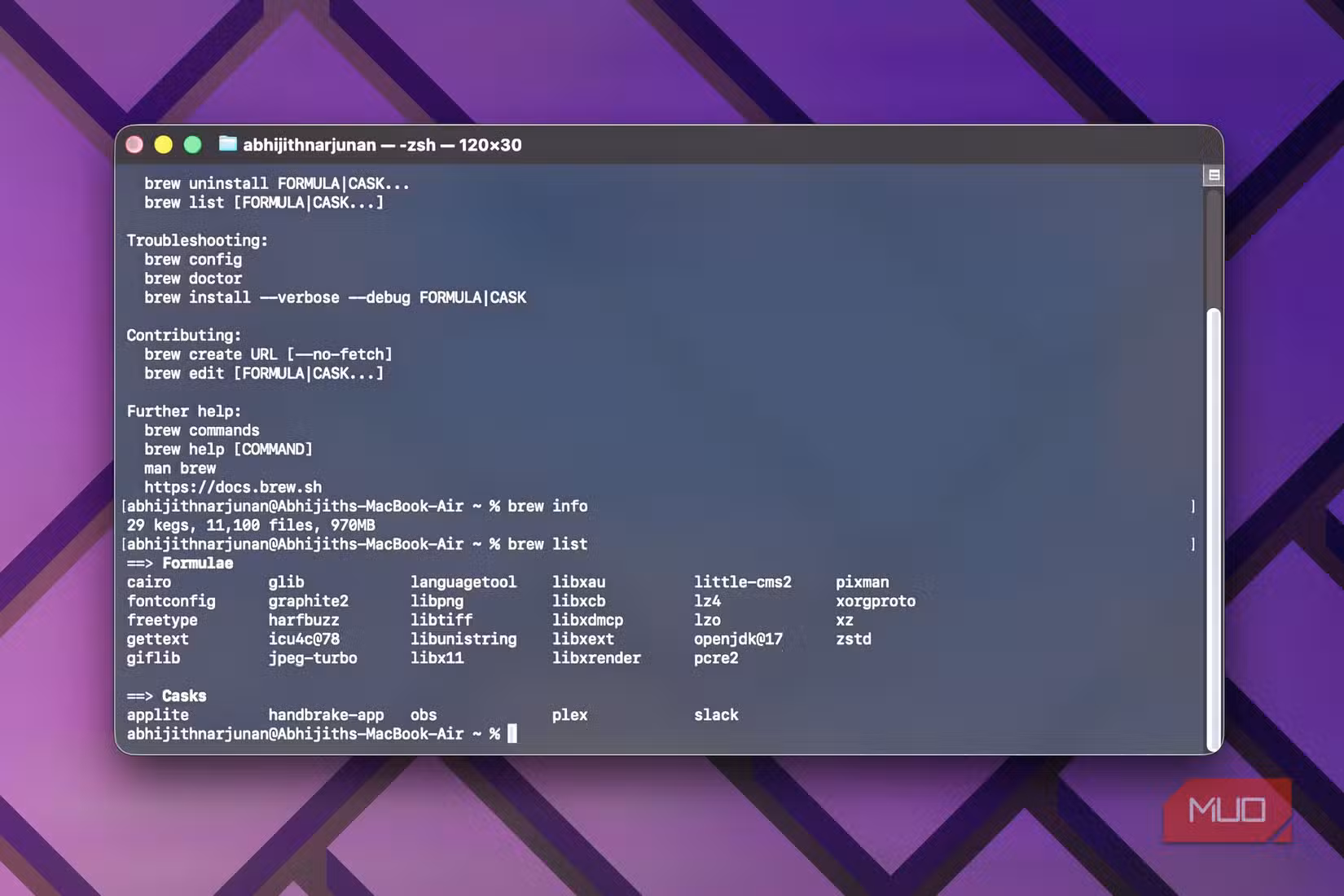Click the 'graphite2' formula name
This screenshot has width=1344, height=896.
(x=309, y=601)
